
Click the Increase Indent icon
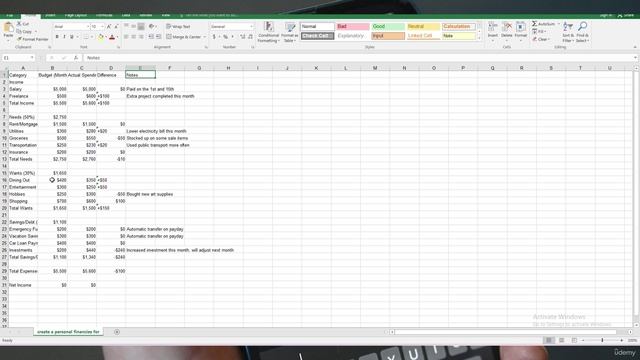[x=158, y=37]
